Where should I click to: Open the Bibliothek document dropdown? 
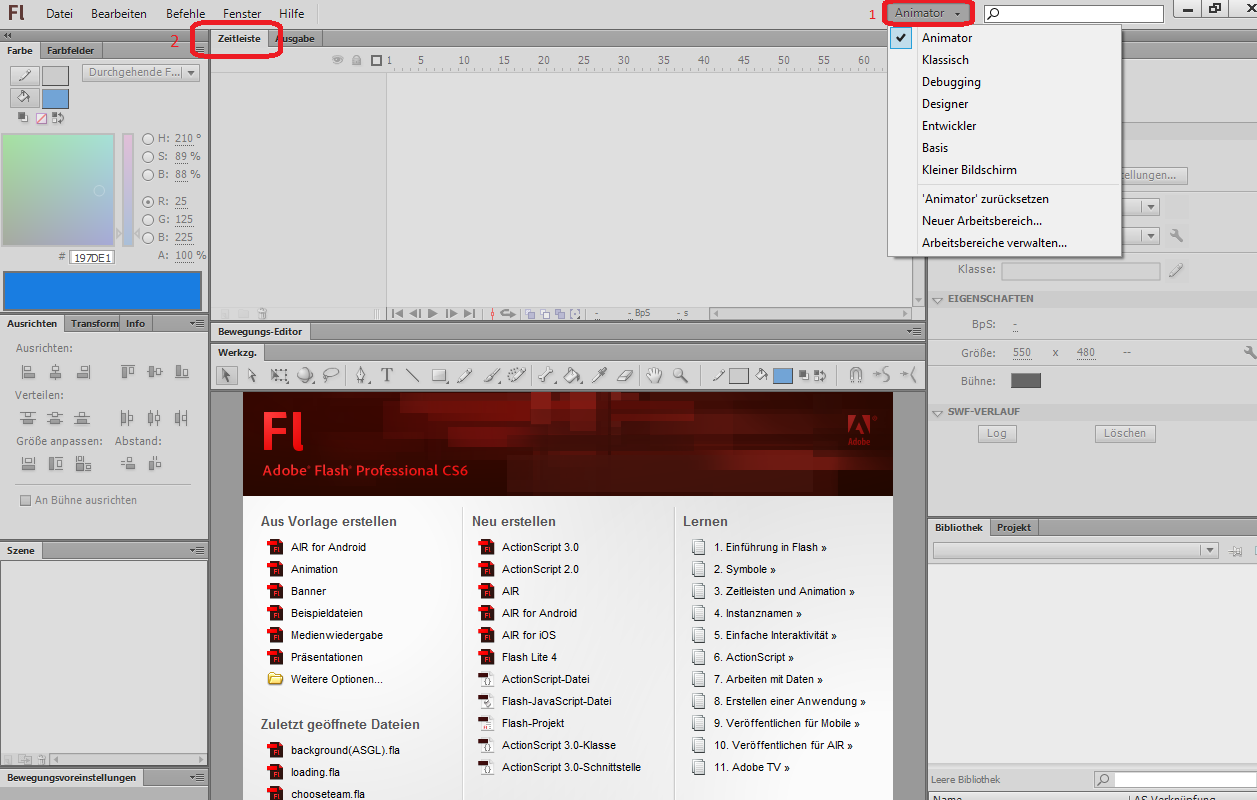click(1075, 551)
